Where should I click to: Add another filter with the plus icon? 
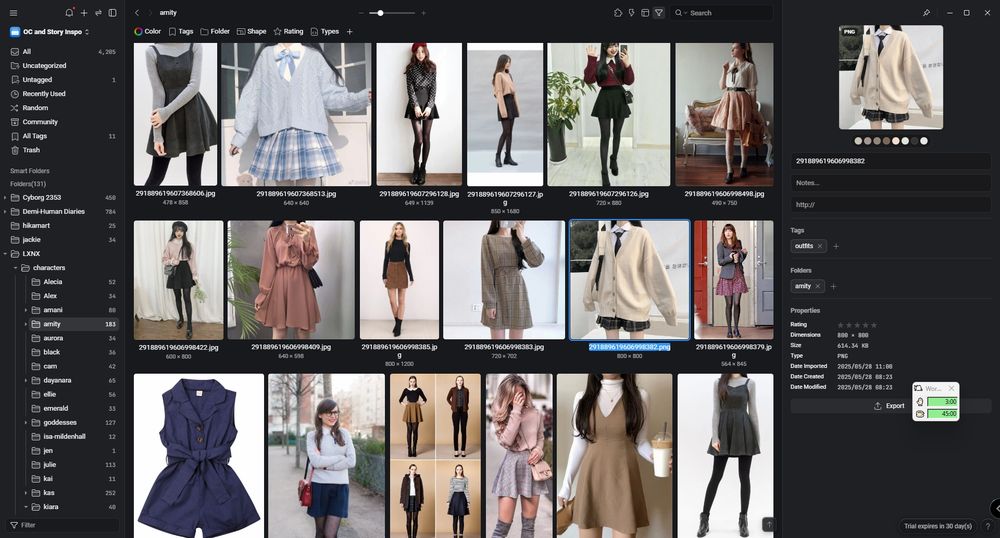coord(349,31)
